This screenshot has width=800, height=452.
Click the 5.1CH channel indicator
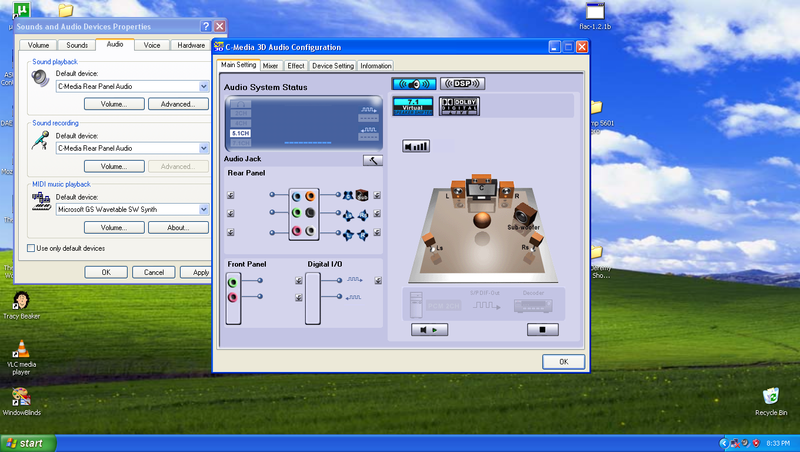pos(240,133)
